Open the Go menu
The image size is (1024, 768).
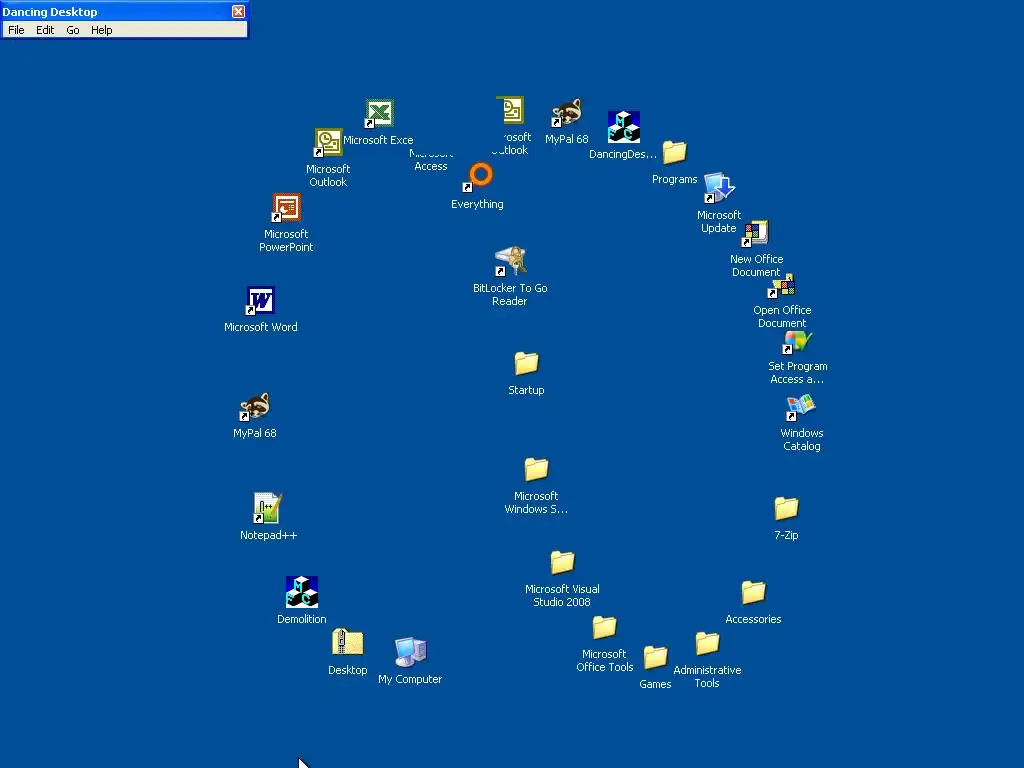pos(72,30)
